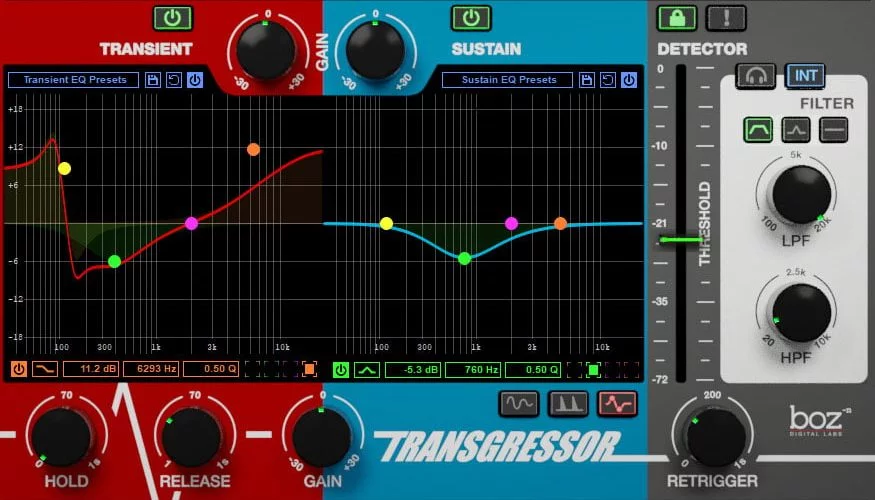Reset the Sustain EQ with undo icon
The width and height of the screenshot is (875, 500).
pyautogui.click(x=608, y=80)
